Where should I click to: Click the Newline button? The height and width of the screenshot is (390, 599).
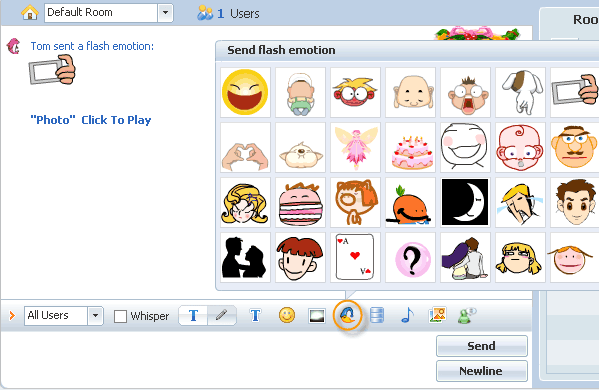coord(482,371)
